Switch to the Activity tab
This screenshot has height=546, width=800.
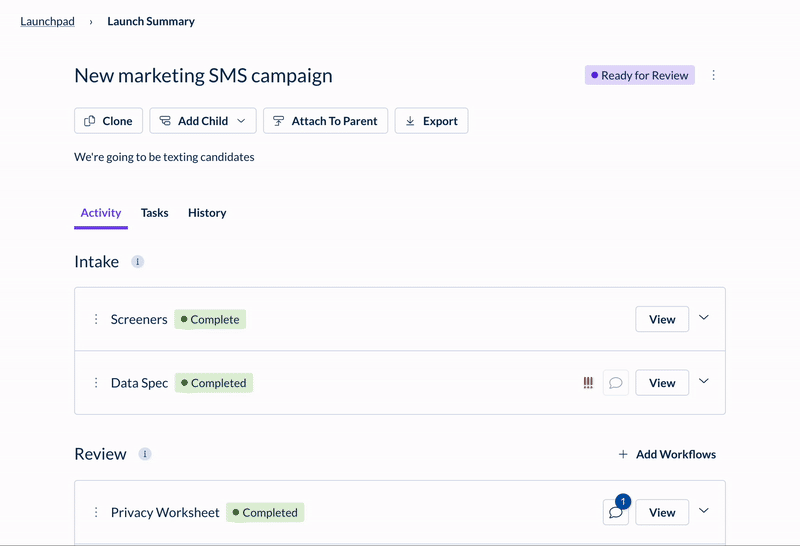tap(101, 213)
